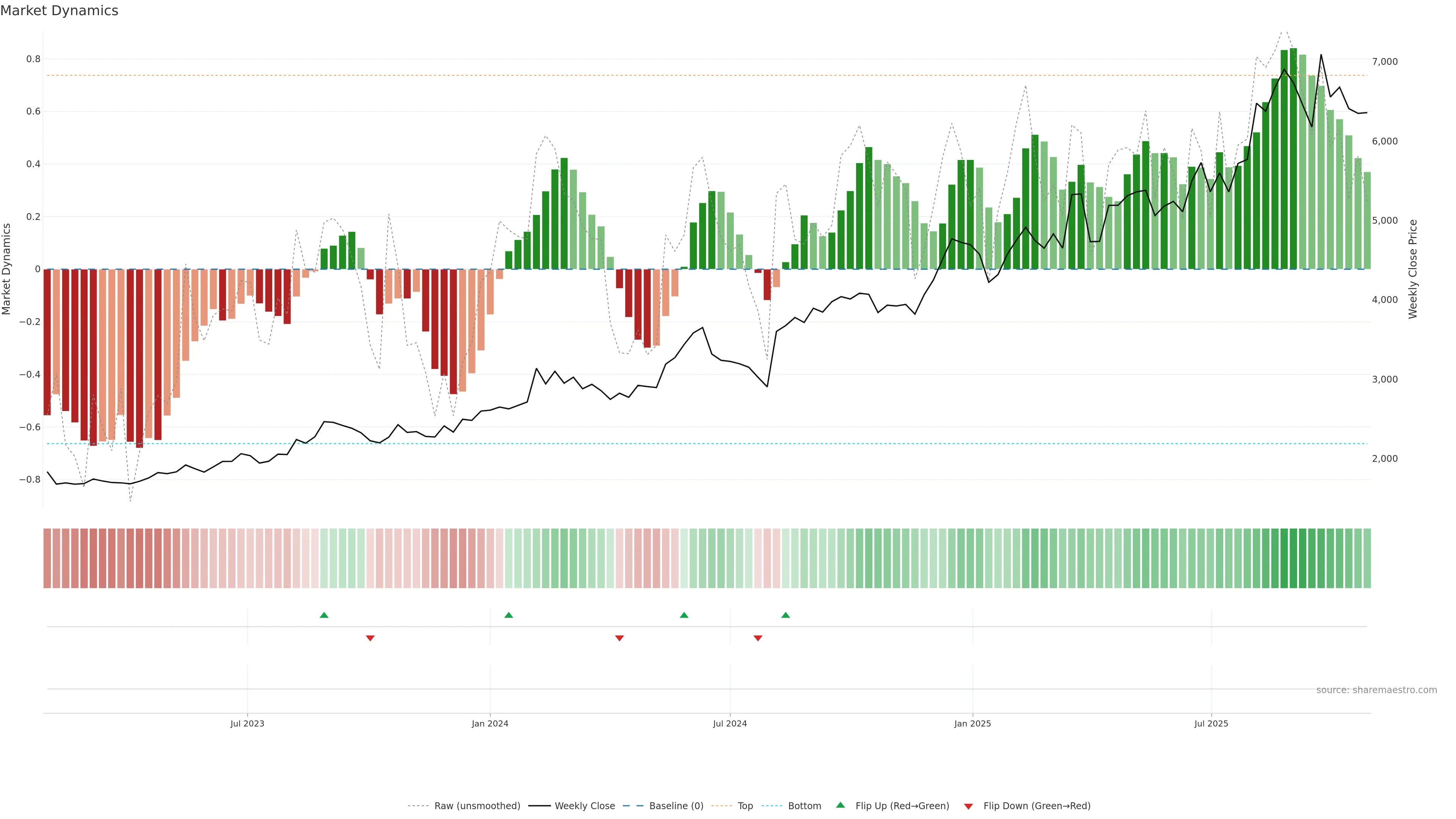Click the Market Dynamics chart title
1456x819 pixels.
[x=60, y=11]
